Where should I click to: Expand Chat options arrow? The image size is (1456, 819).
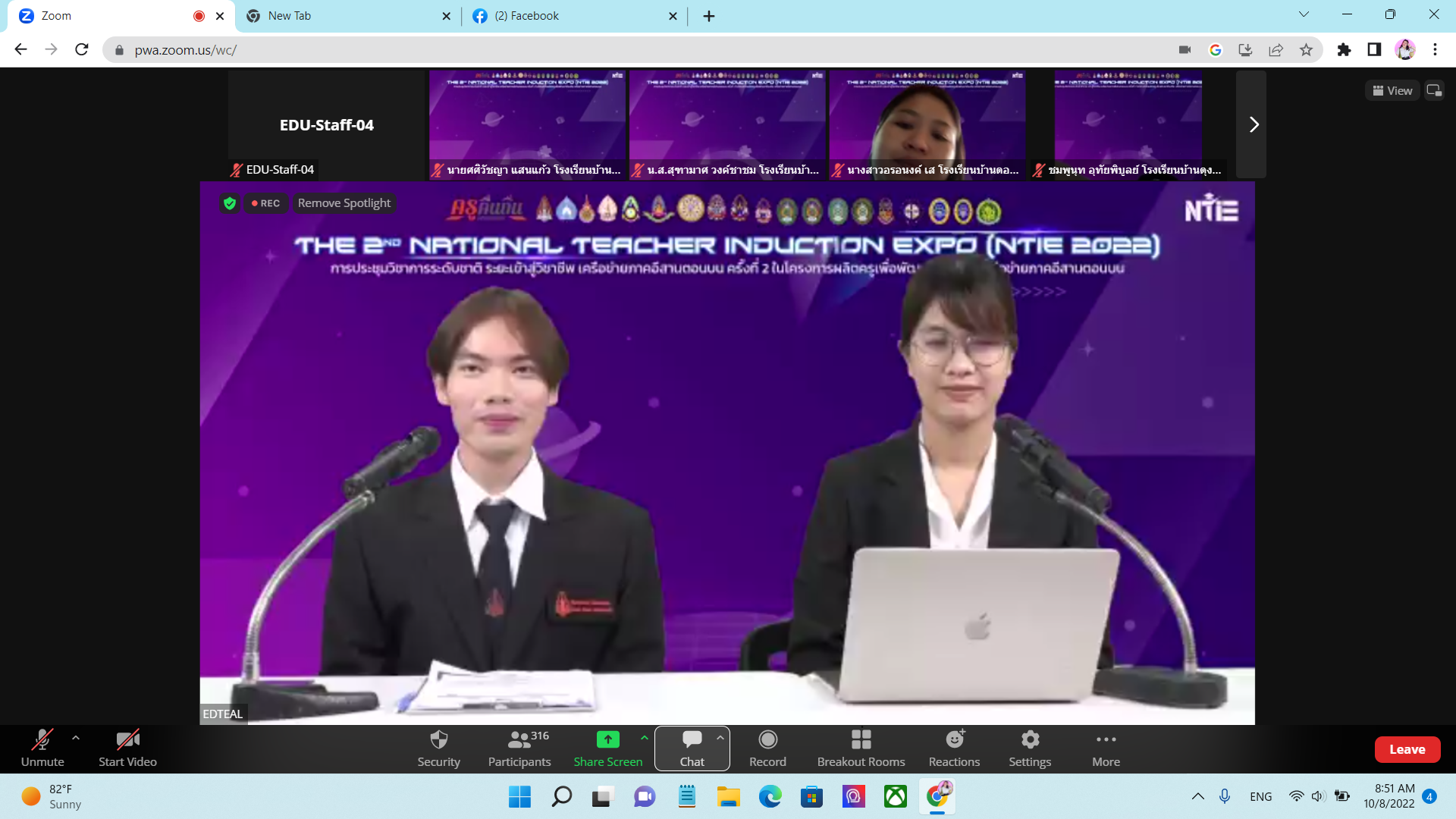[720, 737]
